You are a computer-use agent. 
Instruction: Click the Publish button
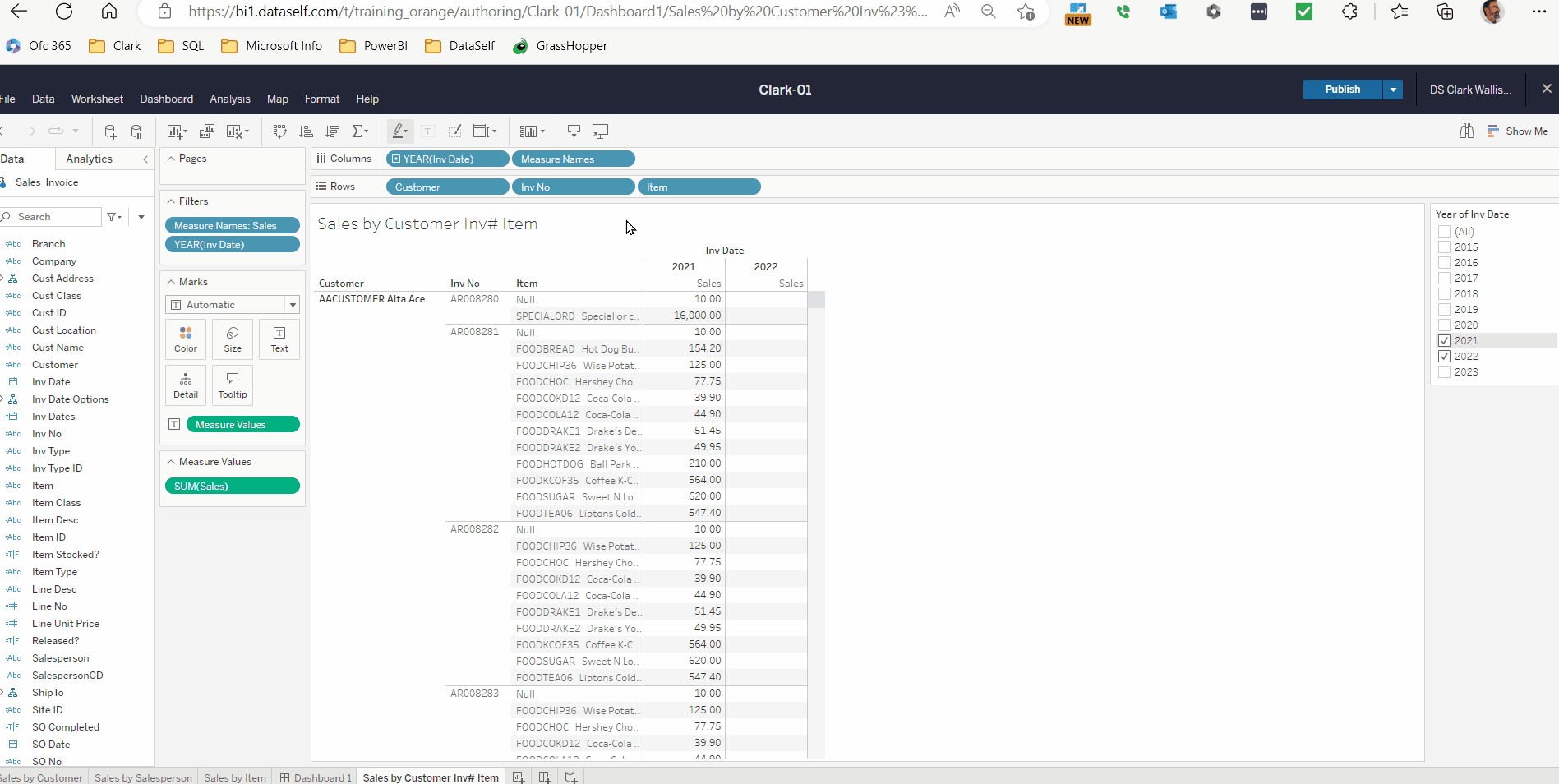(x=1342, y=90)
